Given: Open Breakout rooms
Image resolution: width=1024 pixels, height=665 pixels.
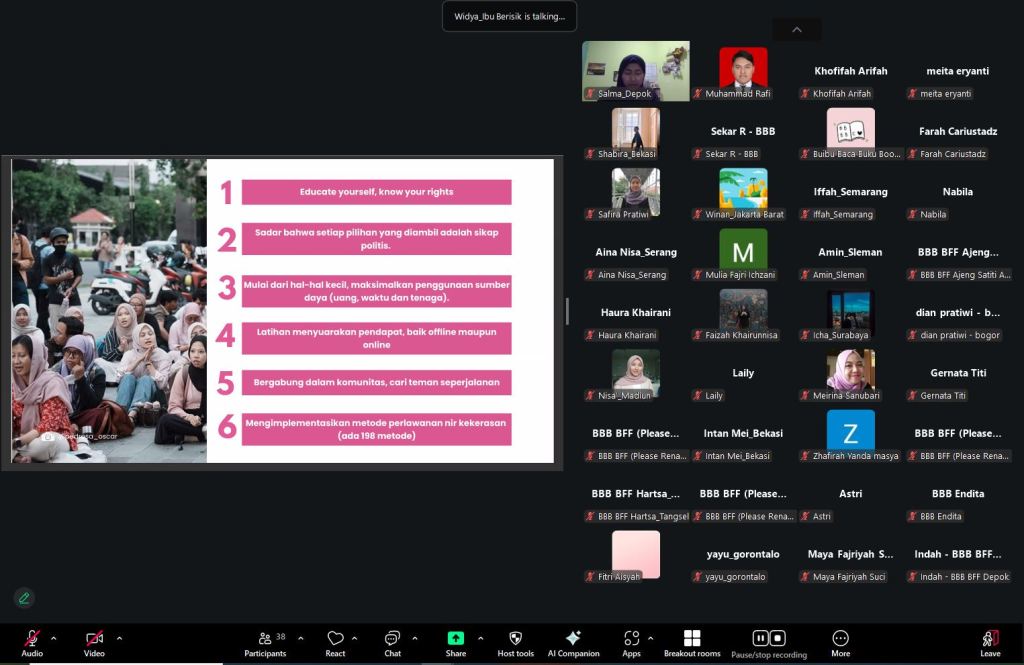Looking at the screenshot, I should point(692,642).
